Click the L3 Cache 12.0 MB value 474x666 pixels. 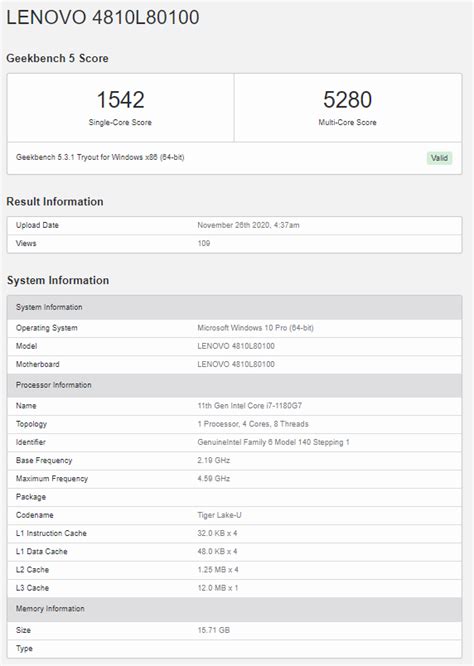[x=217, y=588]
